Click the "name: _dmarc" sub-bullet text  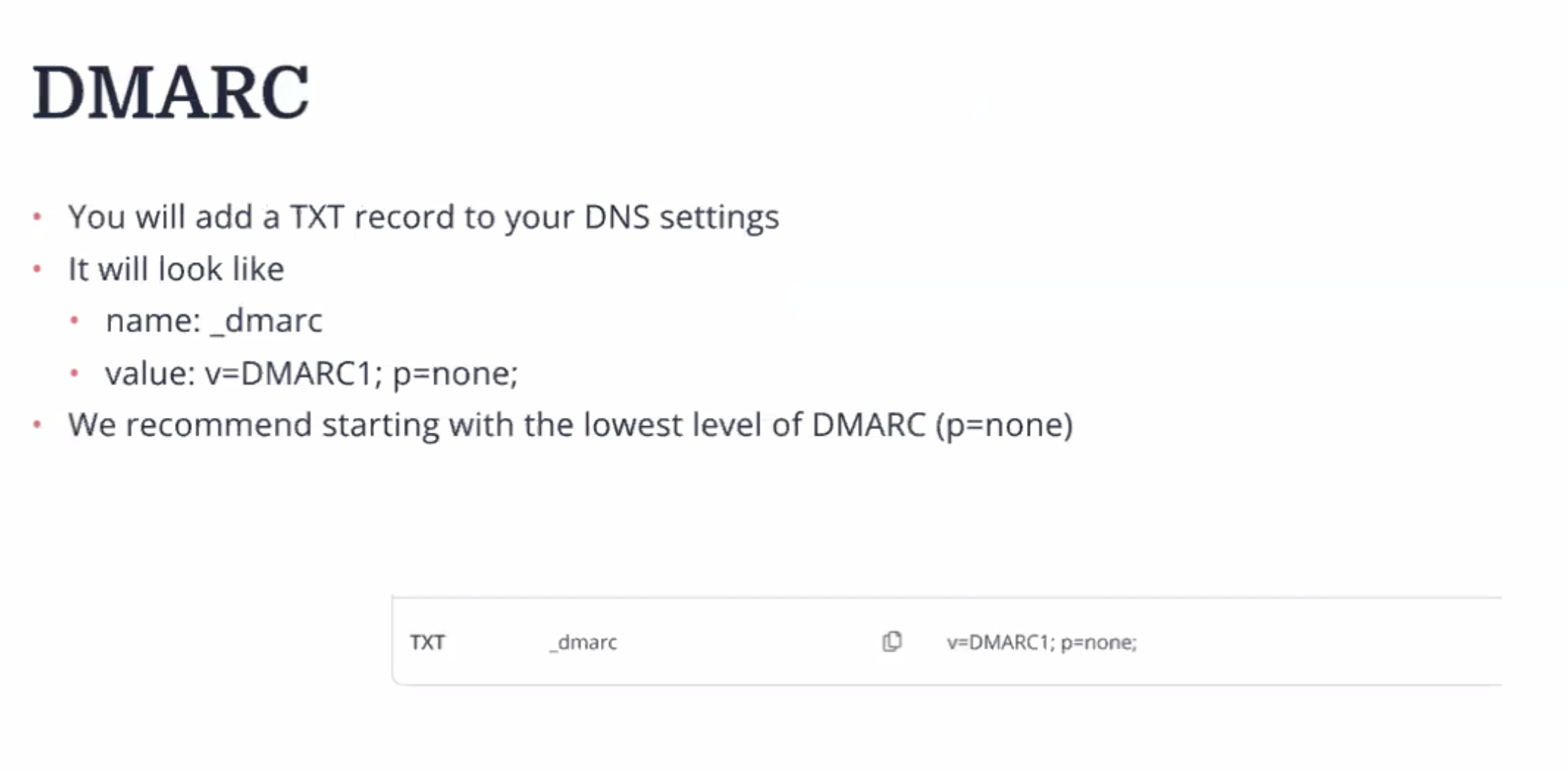point(213,321)
